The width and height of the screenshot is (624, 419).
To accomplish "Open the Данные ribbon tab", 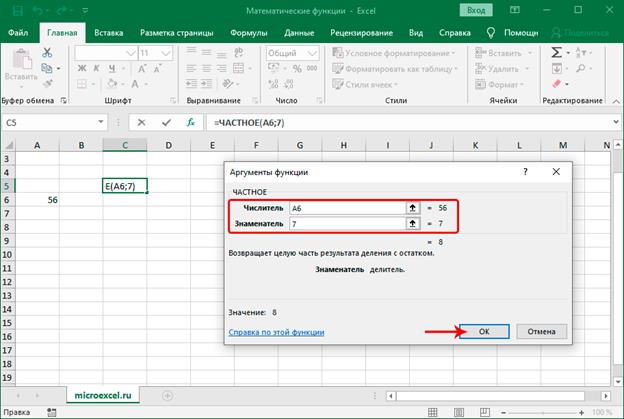I will click(x=299, y=33).
